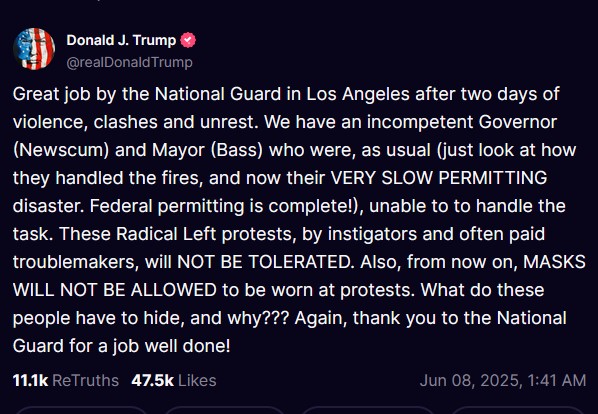Open the Jun 08, 2025 timestamp

pyautogui.click(x=503, y=380)
